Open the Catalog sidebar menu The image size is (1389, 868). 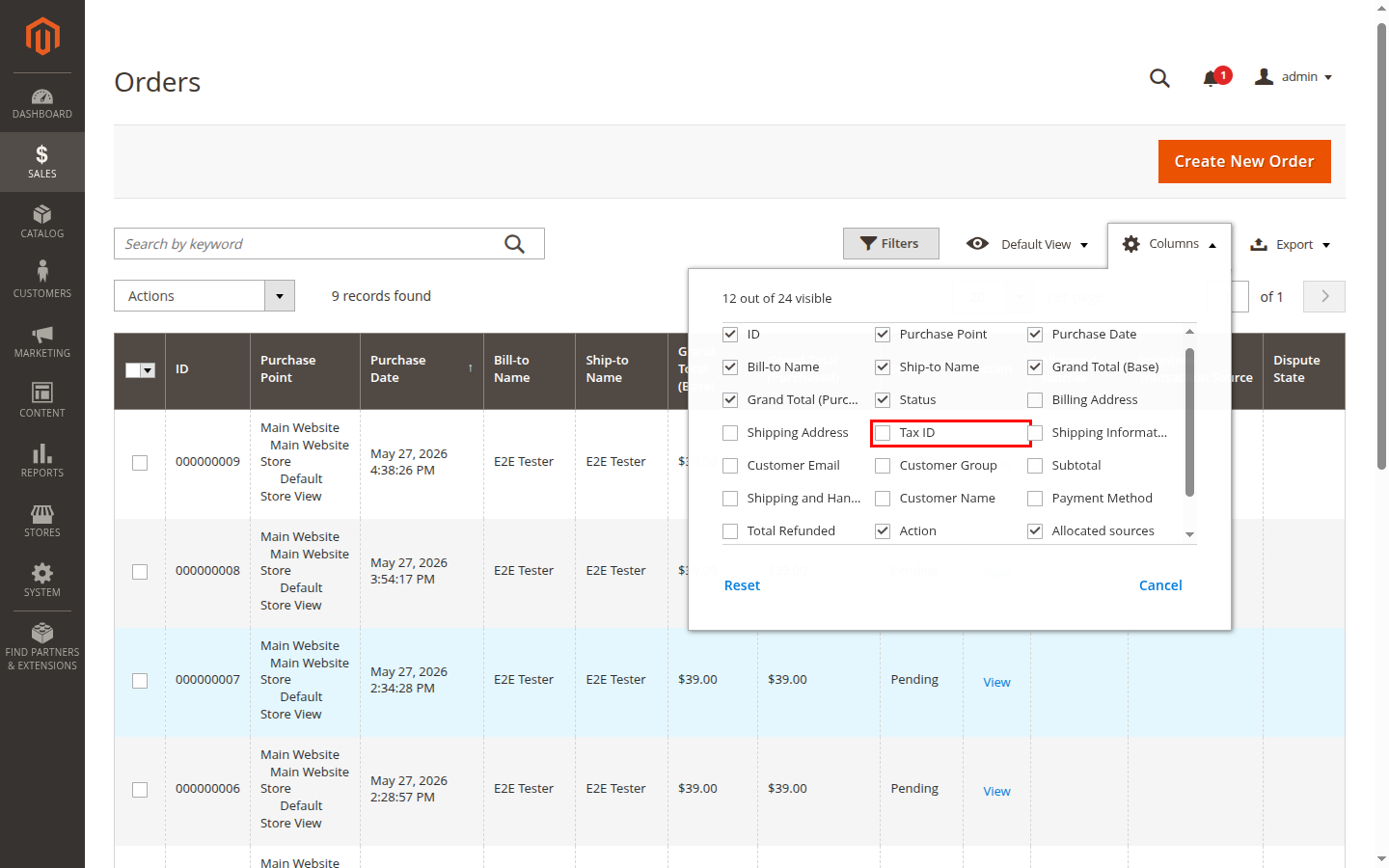(x=42, y=222)
